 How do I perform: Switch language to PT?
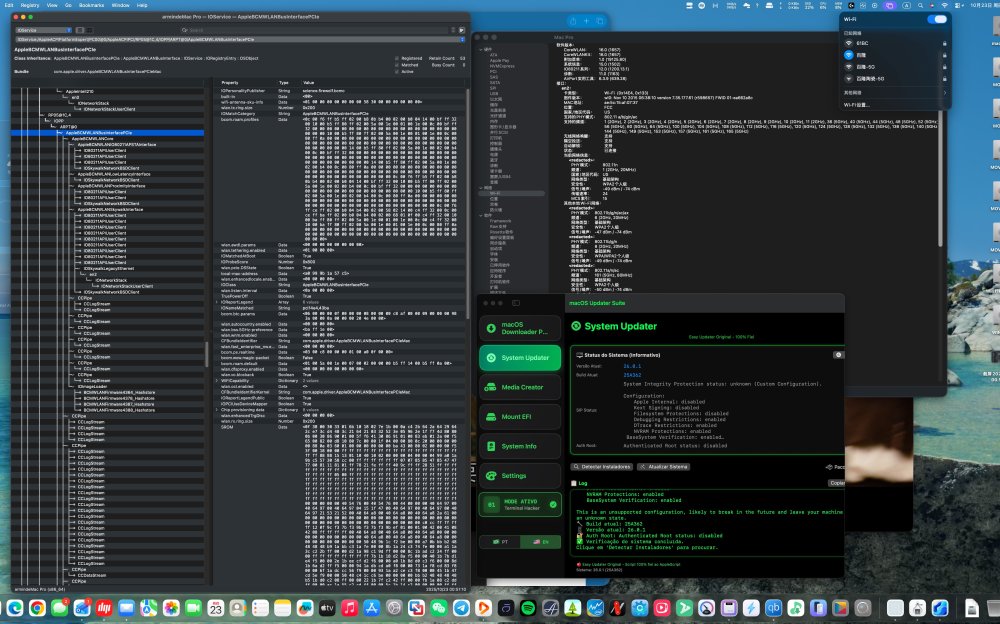pos(500,542)
